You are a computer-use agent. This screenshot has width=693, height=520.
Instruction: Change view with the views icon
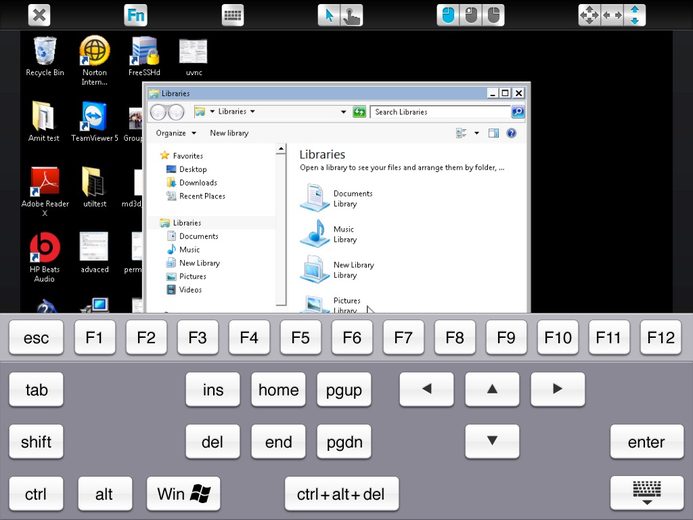pos(461,133)
